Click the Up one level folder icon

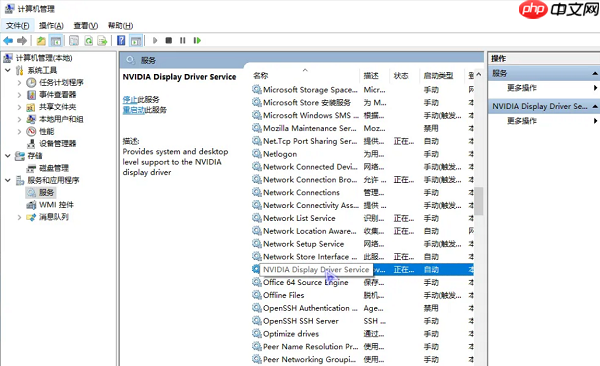(41, 40)
